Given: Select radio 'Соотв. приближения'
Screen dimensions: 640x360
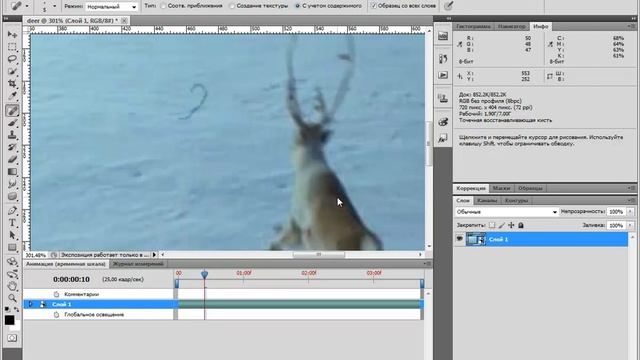Looking at the screenshot, I should pyautogui.click(x=163, y=6).
